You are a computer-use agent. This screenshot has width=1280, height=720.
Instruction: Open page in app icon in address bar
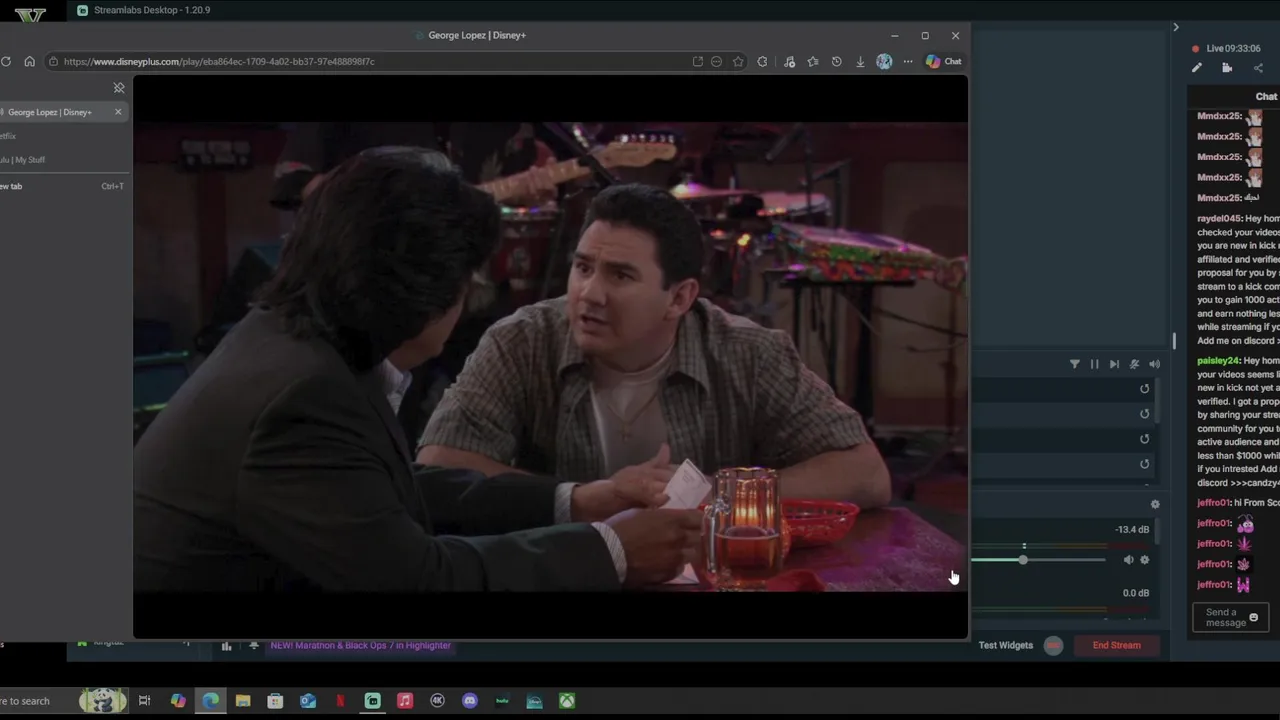[x=697, y=62]
